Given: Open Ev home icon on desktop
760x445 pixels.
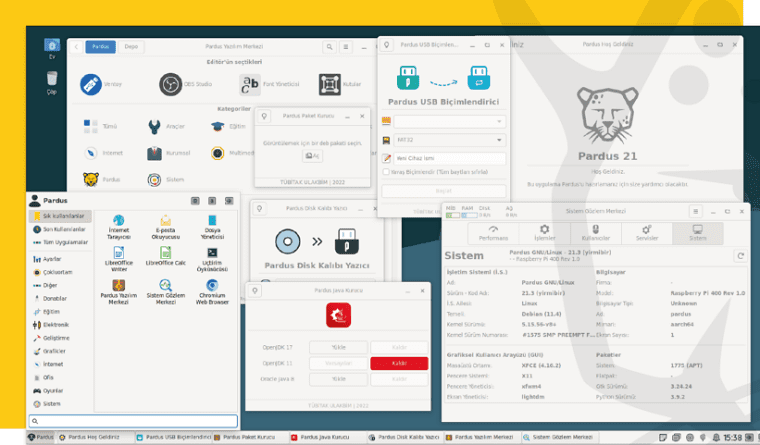Looking at the screenshot, I should [x=52, y=49].
